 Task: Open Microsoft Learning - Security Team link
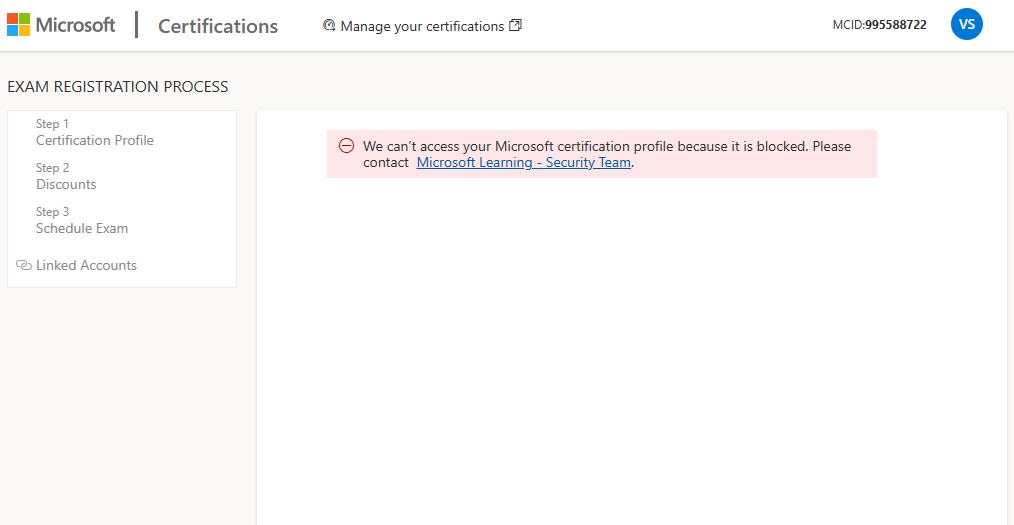(524, 163)
